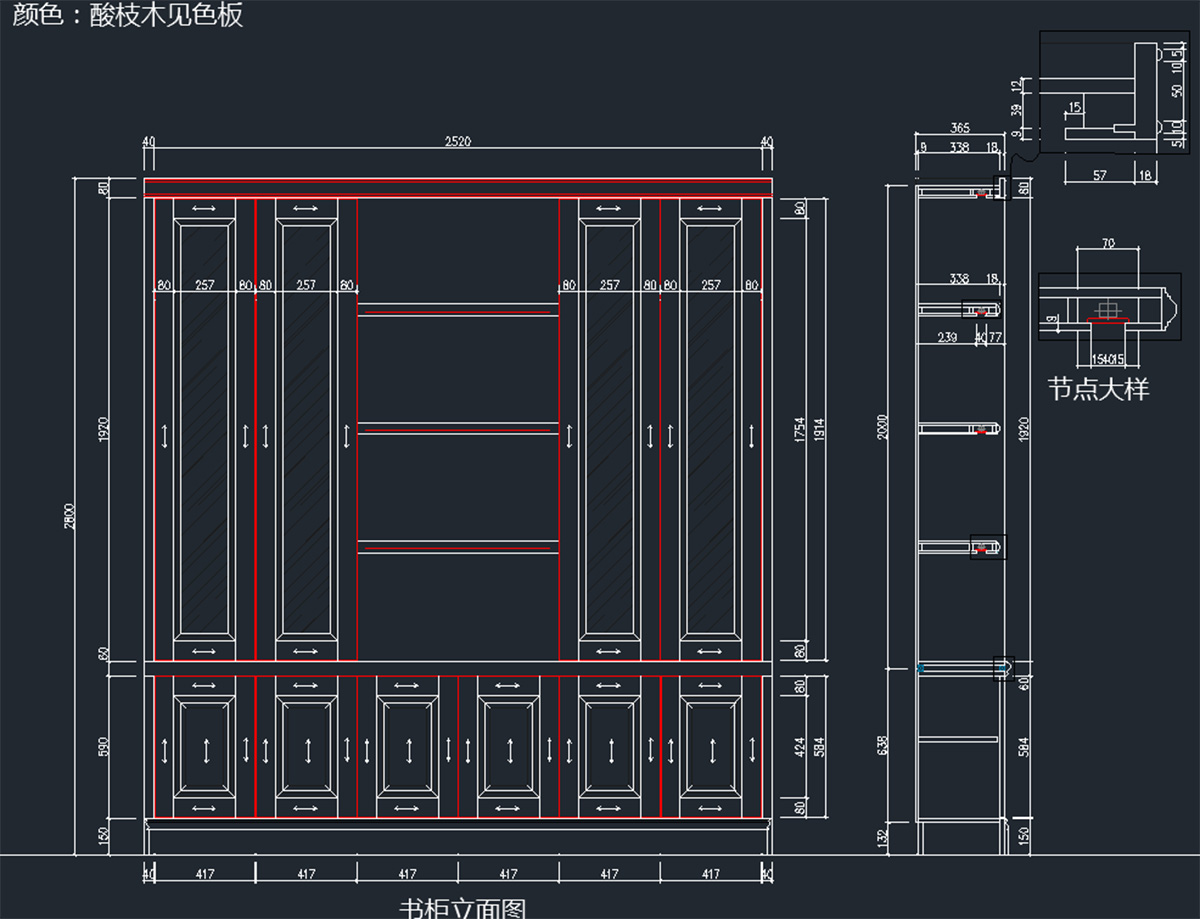Click the blue marker on side section
The height and width of the screenshot is (919, 1200).
pos(920,667)
